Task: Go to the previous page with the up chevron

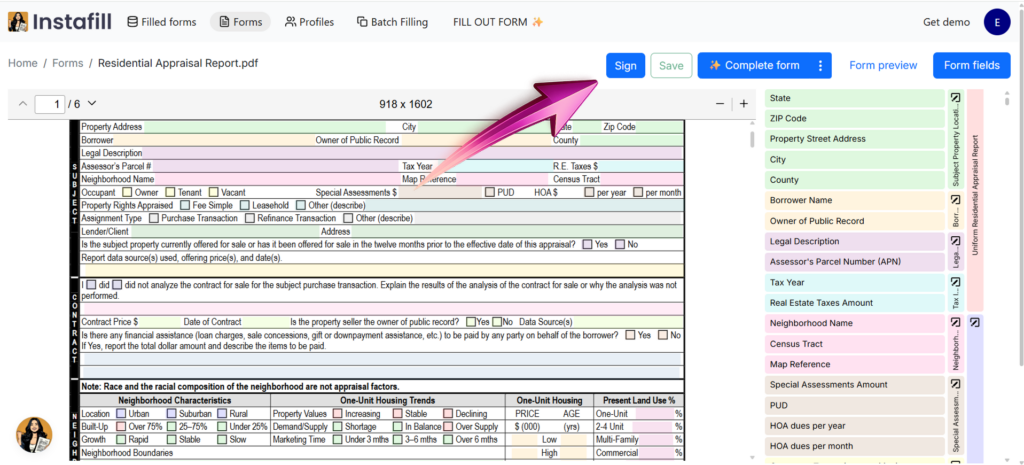Action: coord(23,103)
